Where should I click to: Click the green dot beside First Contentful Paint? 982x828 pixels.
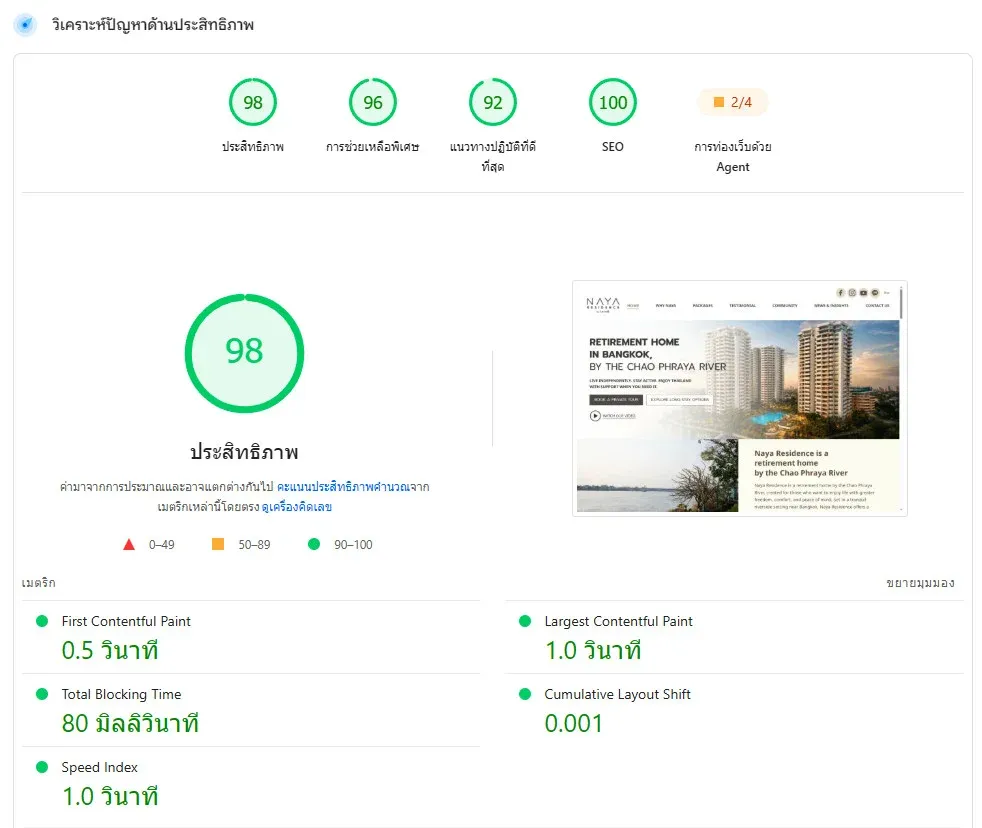tap(42, 621)
